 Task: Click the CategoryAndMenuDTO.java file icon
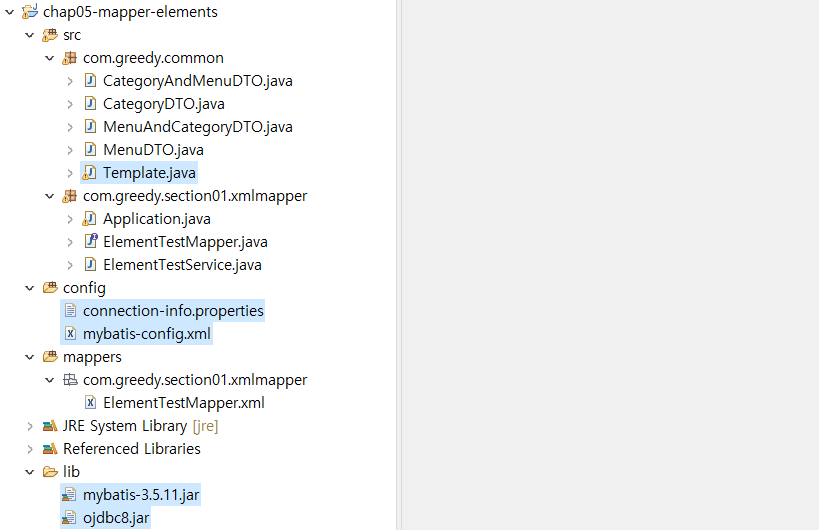(90, 80)
